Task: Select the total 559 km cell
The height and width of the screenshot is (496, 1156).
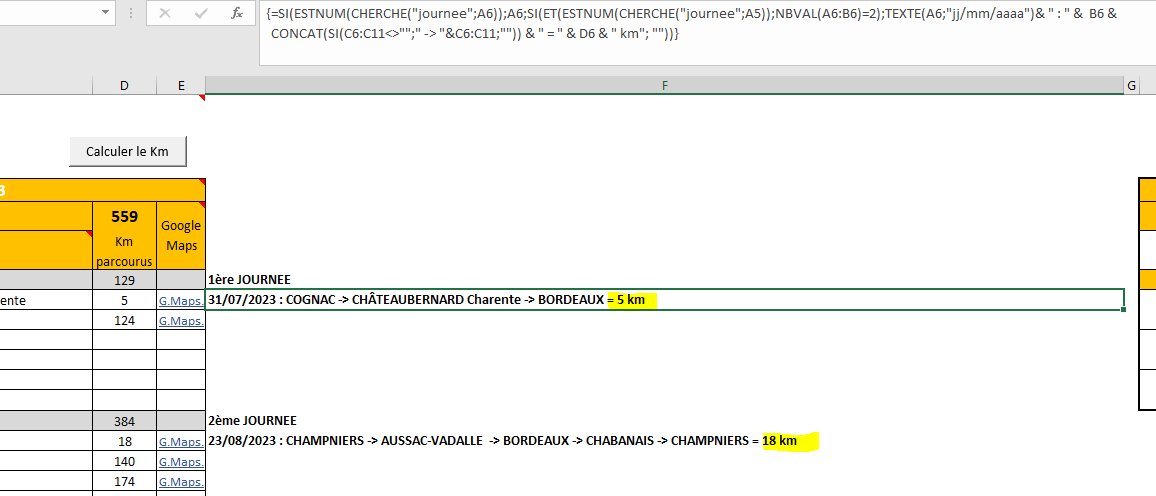Action: tap(124, 216)
